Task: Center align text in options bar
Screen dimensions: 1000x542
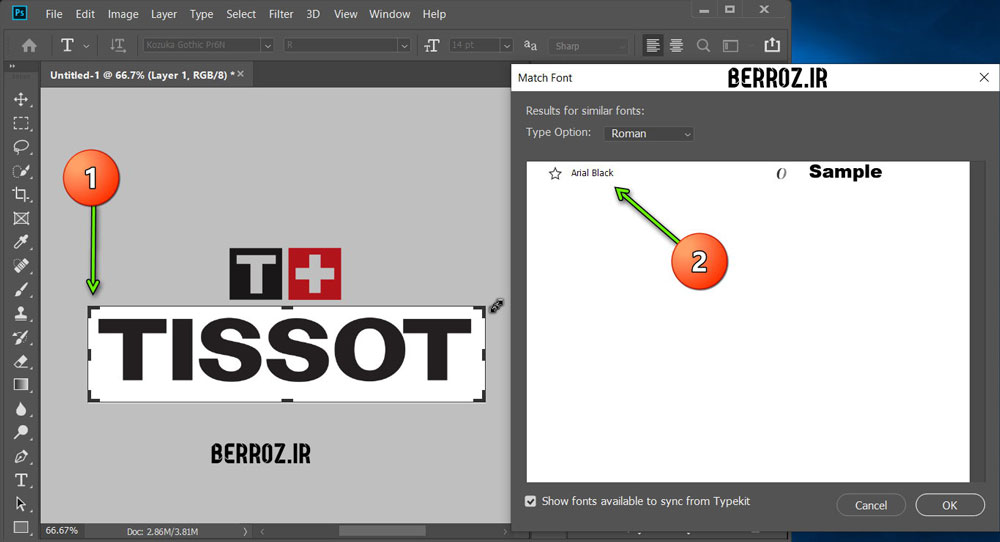Action: 676,45
